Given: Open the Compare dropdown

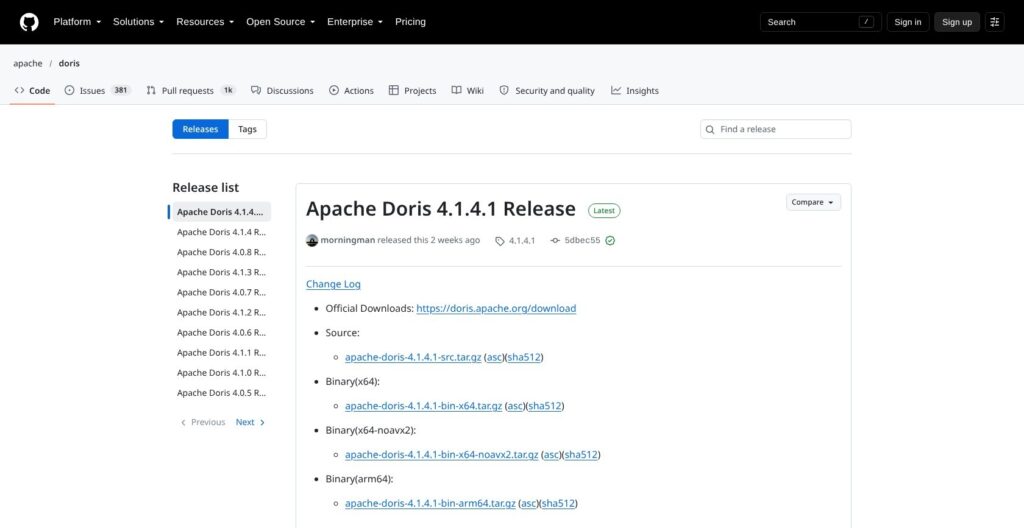Looking at the screenshot, I should coord(813,203).
